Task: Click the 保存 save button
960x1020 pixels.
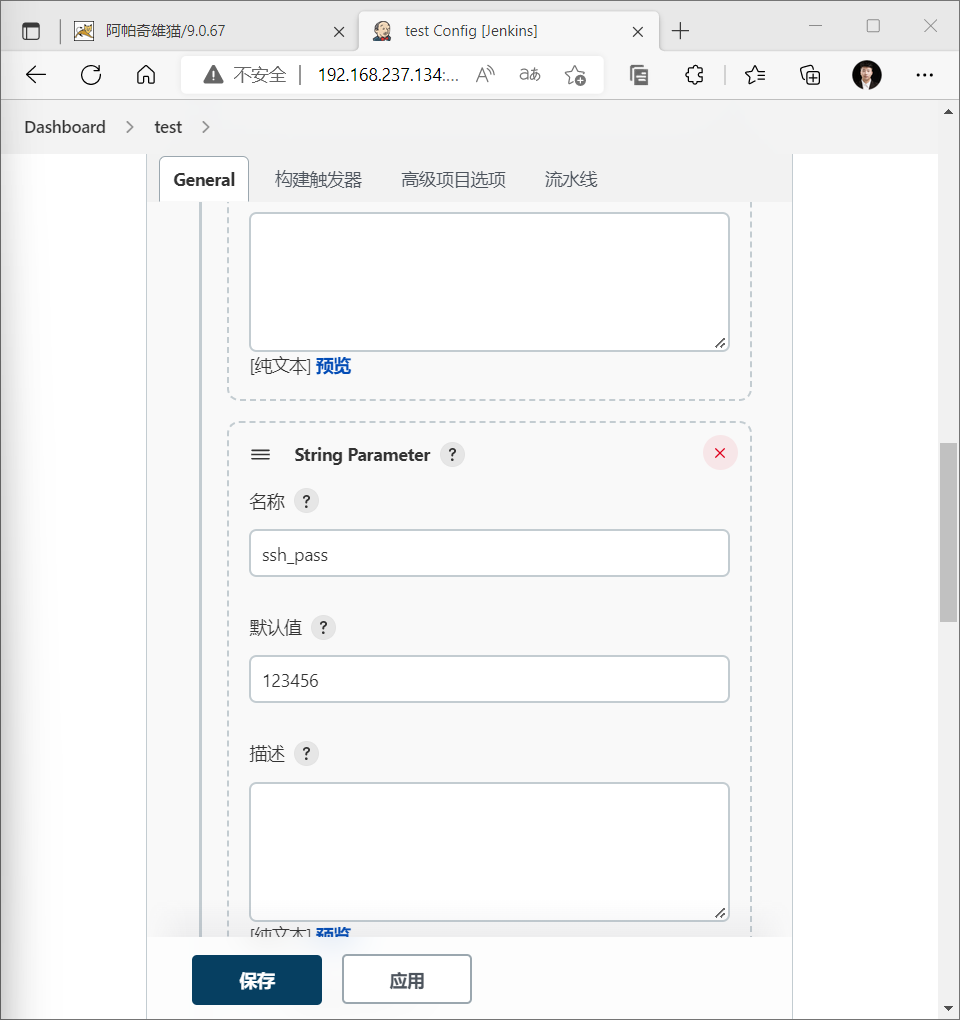Action: click(257, 980)
